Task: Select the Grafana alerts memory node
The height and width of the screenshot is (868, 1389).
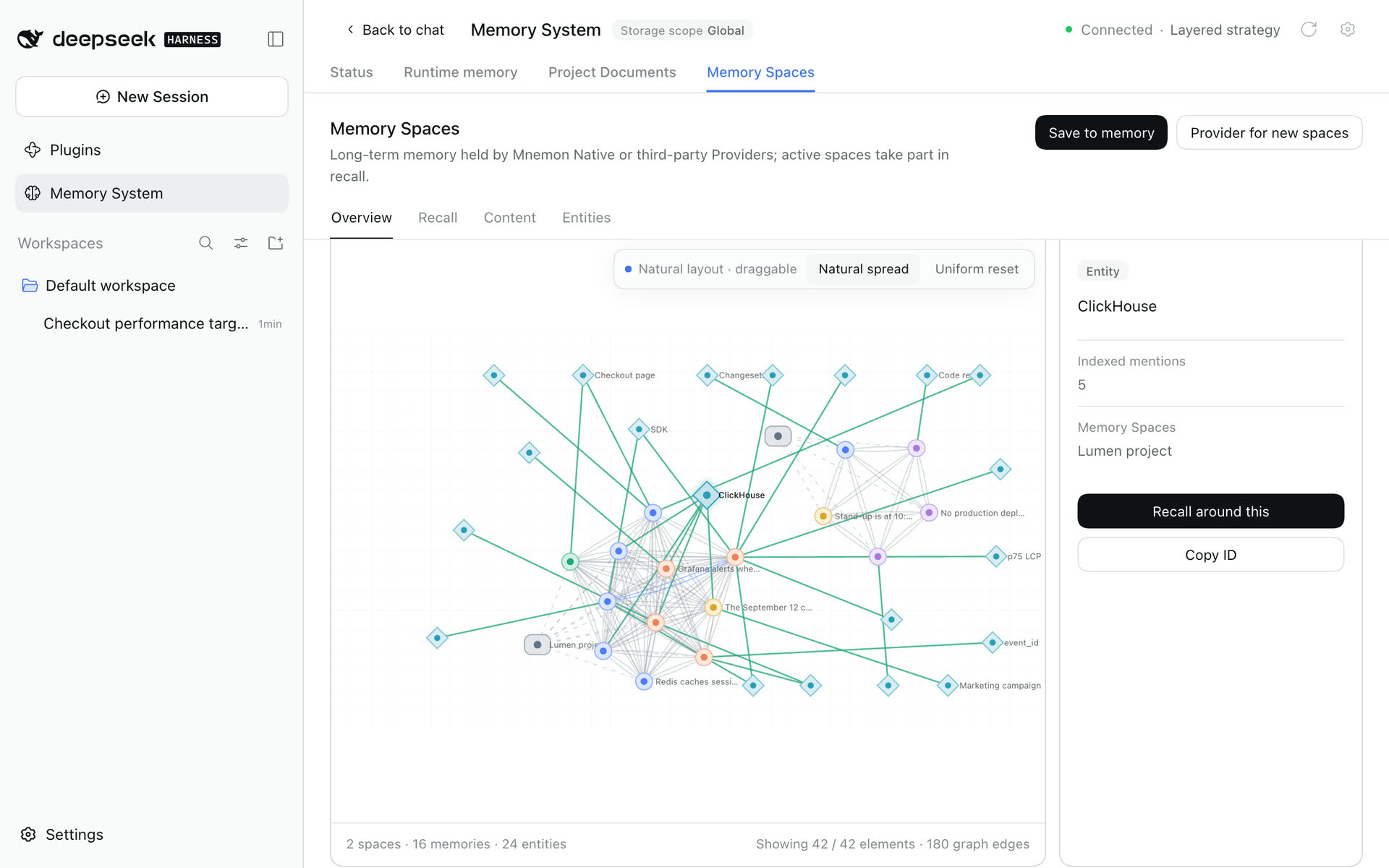Action: pyautogui.click(x=666, y=569)
